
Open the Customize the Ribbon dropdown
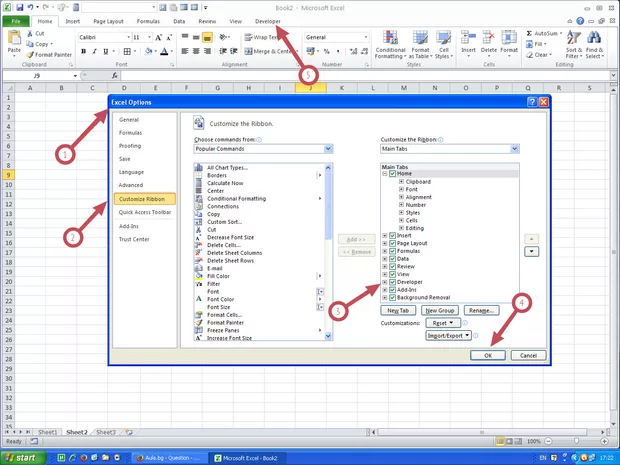[514, 149]
